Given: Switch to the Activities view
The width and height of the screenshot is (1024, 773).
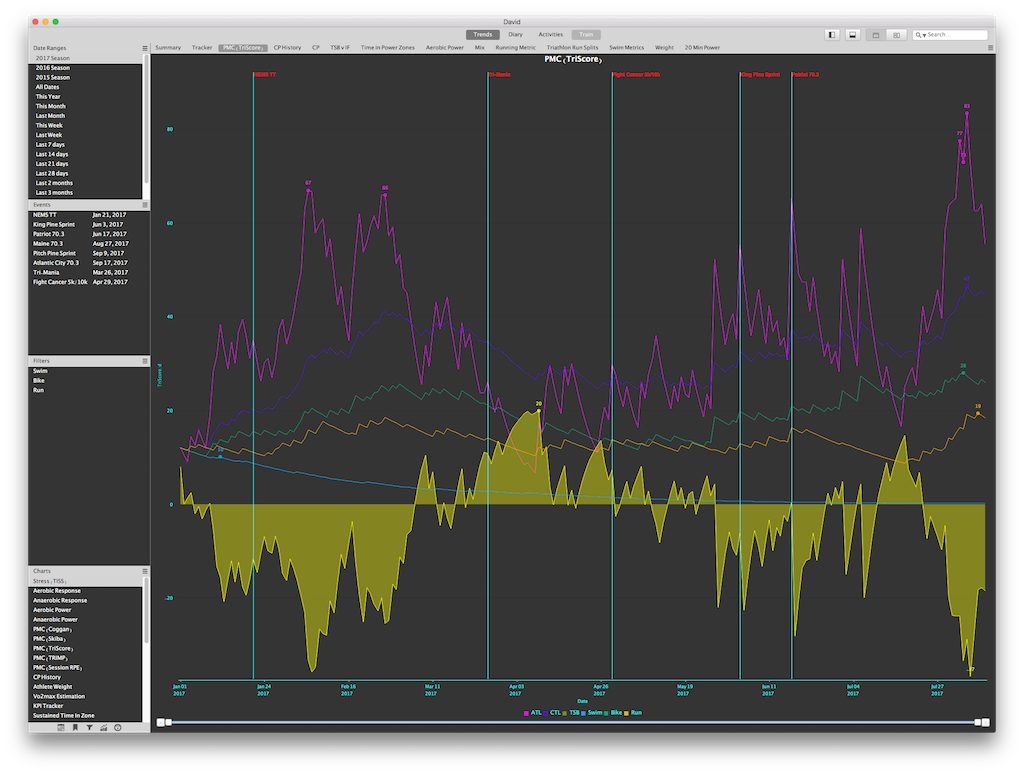Looking at the screenshot, I should (551, 35).
